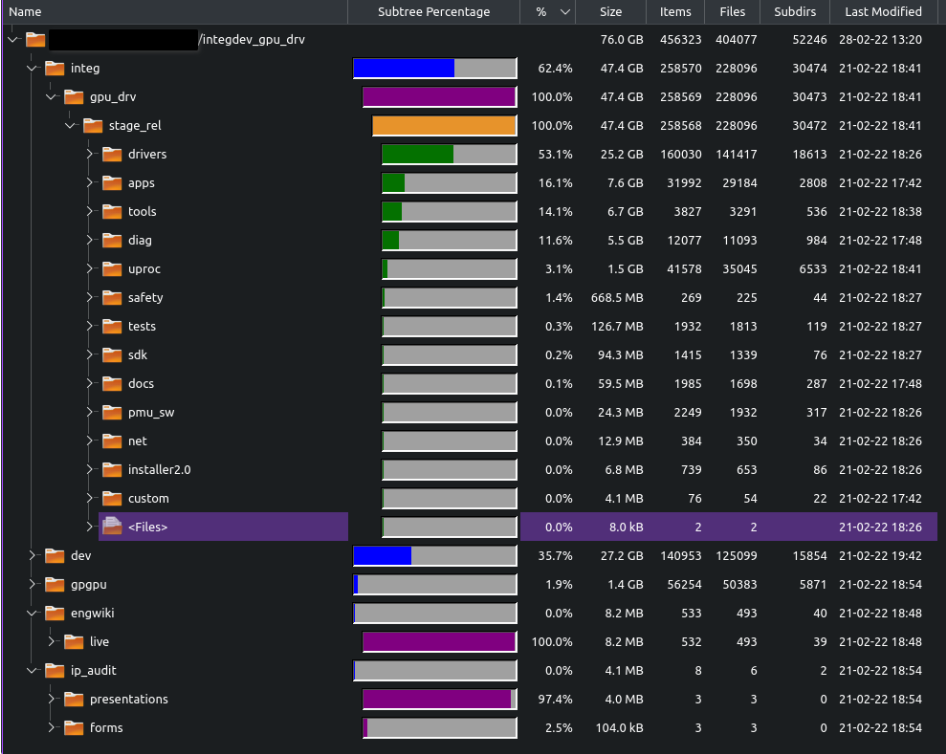Screen dimensions: 946x754
Task: Collapse the gpu_drv folder node
Action: [52, 98]
